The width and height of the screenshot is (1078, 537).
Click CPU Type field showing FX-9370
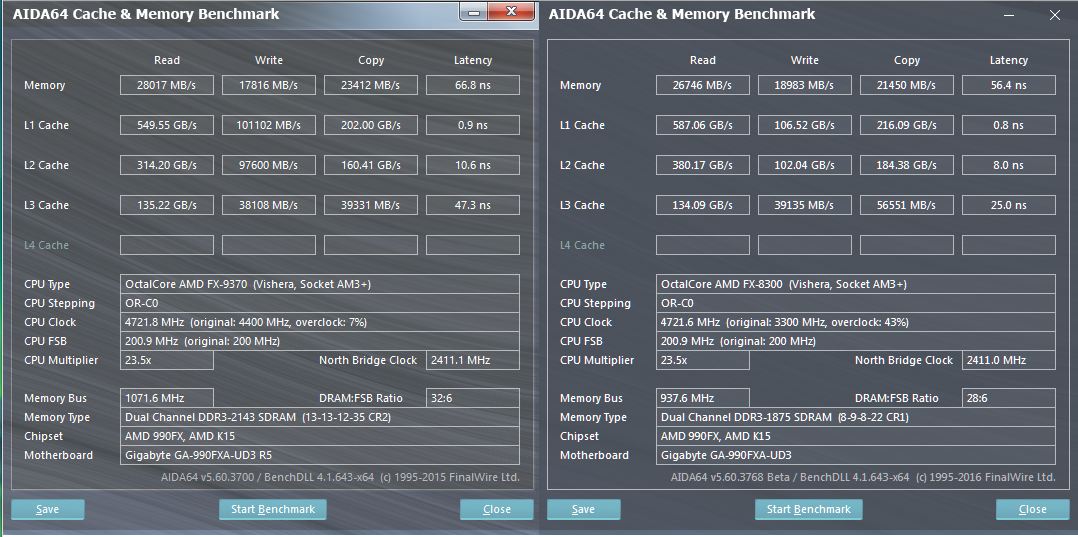click(x=320, y=284)
